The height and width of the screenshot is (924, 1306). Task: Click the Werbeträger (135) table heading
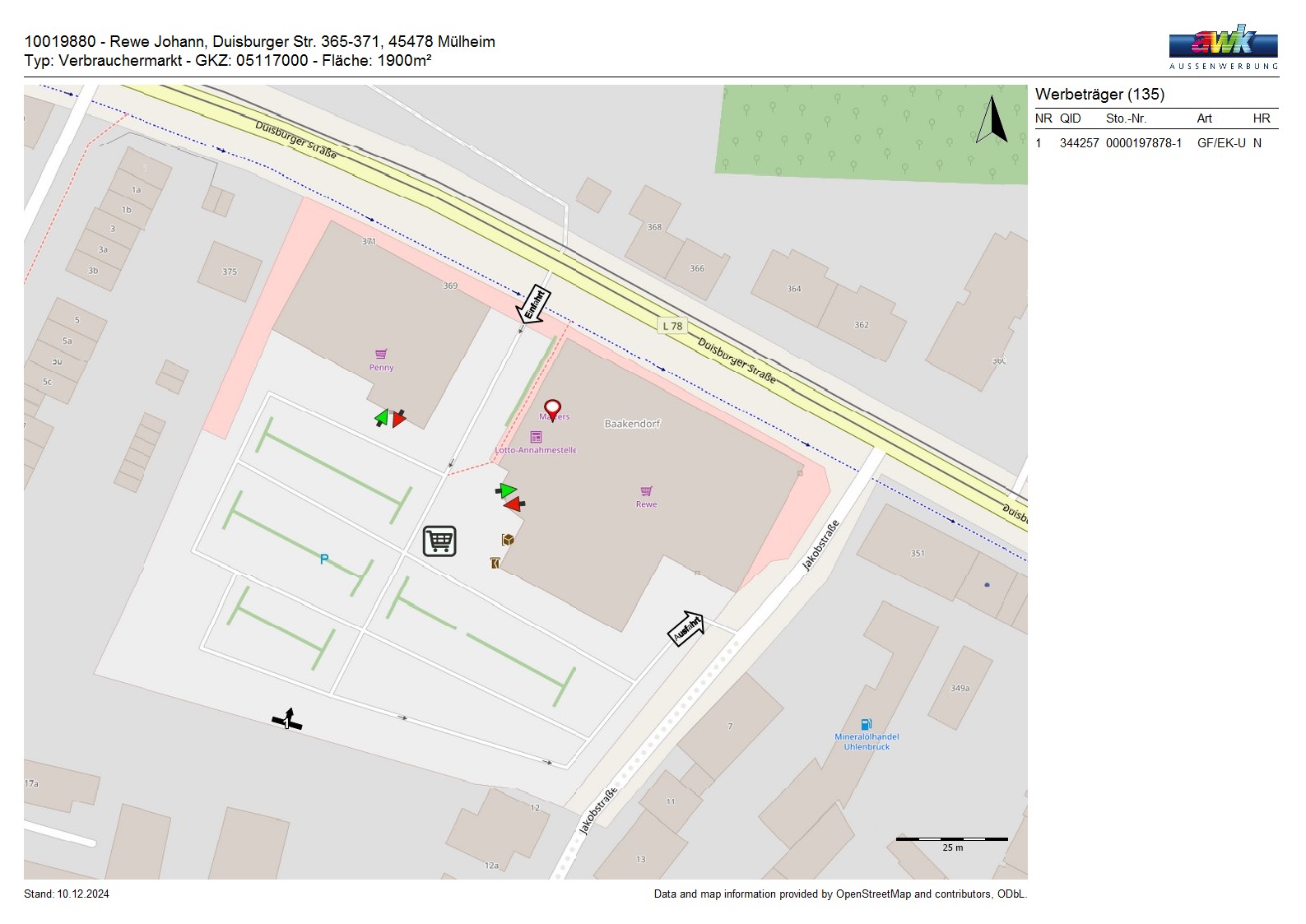click(1099, 95)
